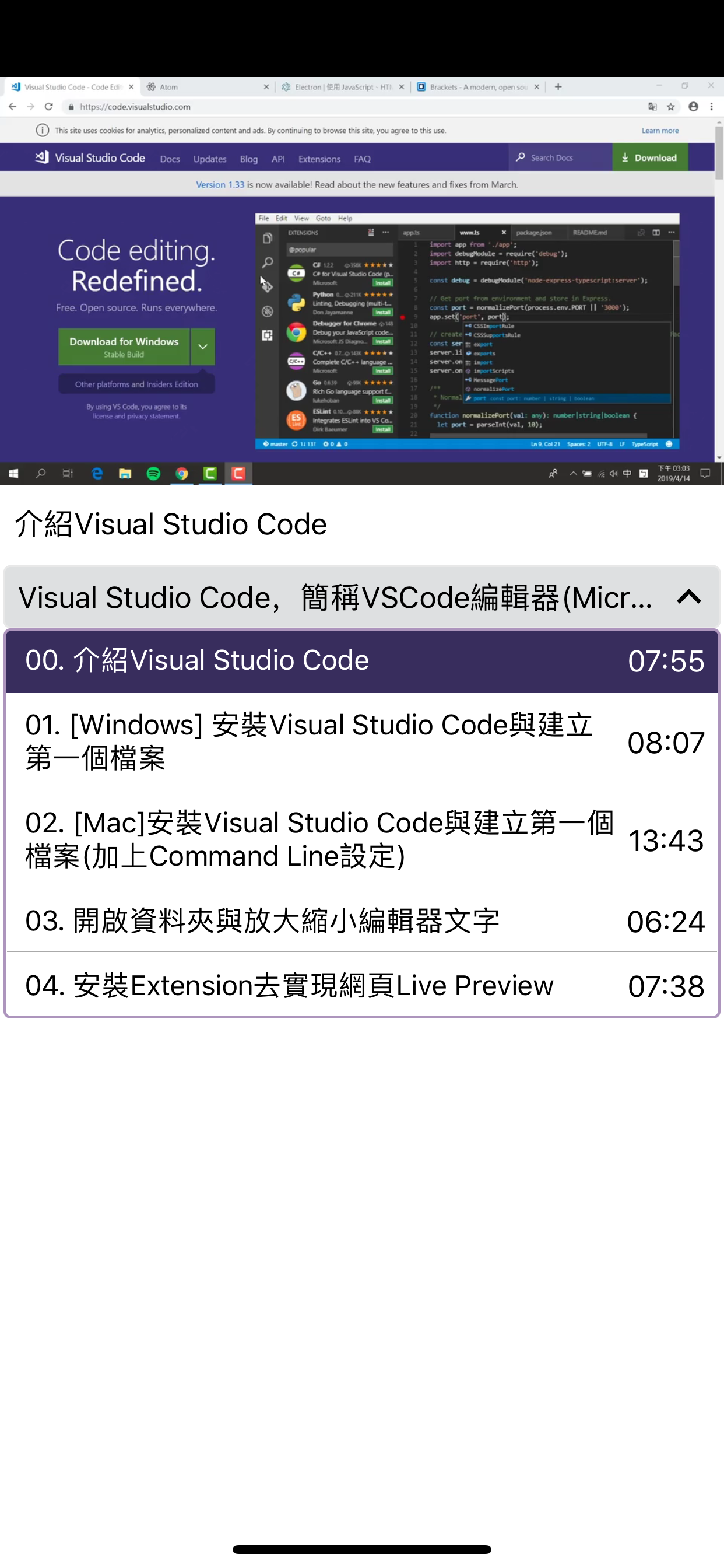The image size is (724, 1568).
Task: Open the browser profile icon
Action: click(x=693, y=107)
